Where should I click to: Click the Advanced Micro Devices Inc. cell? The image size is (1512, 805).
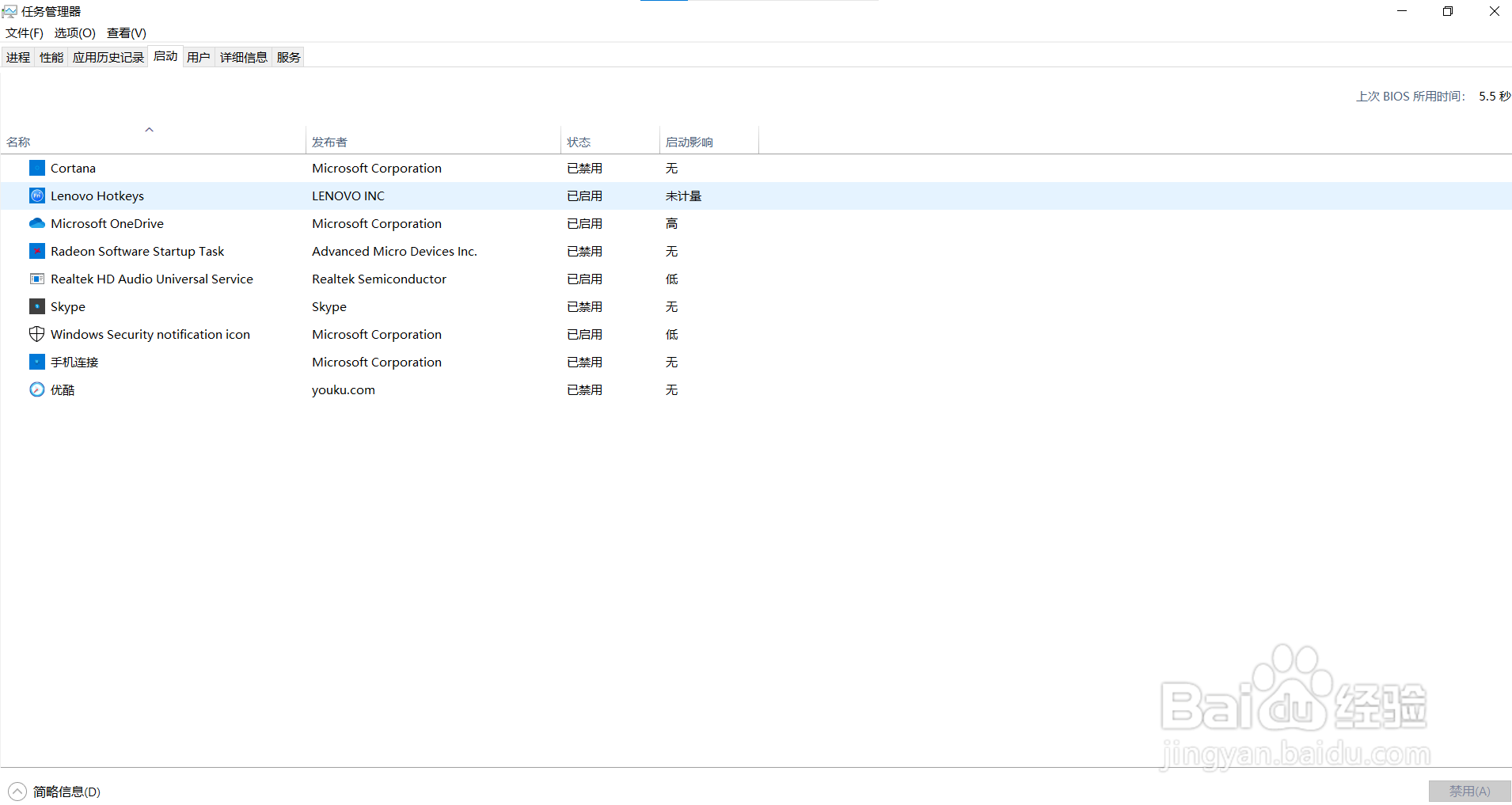click(394, 251)
